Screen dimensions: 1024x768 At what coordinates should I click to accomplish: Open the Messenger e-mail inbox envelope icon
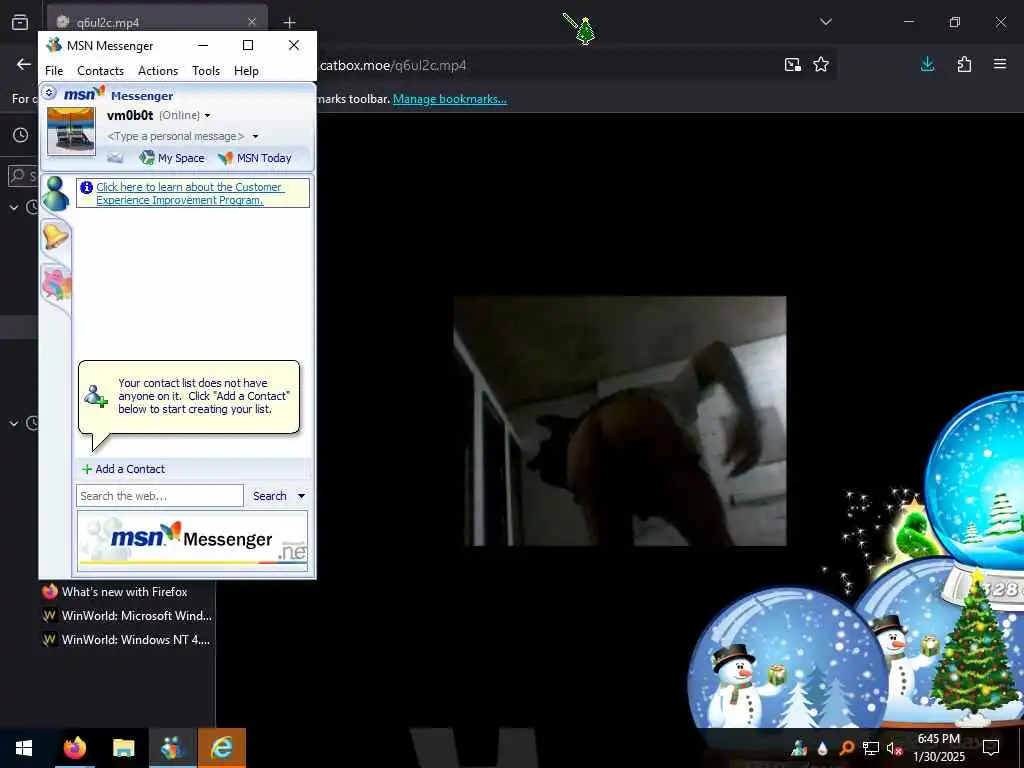tap(115, 157)
